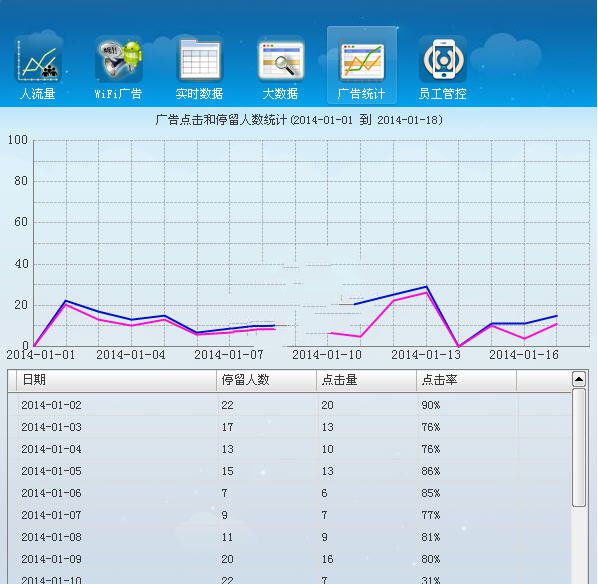This screenshot has width=598, height=584.
Task: Open the 大数据 magnifier icon
Action: click(281, 60)
